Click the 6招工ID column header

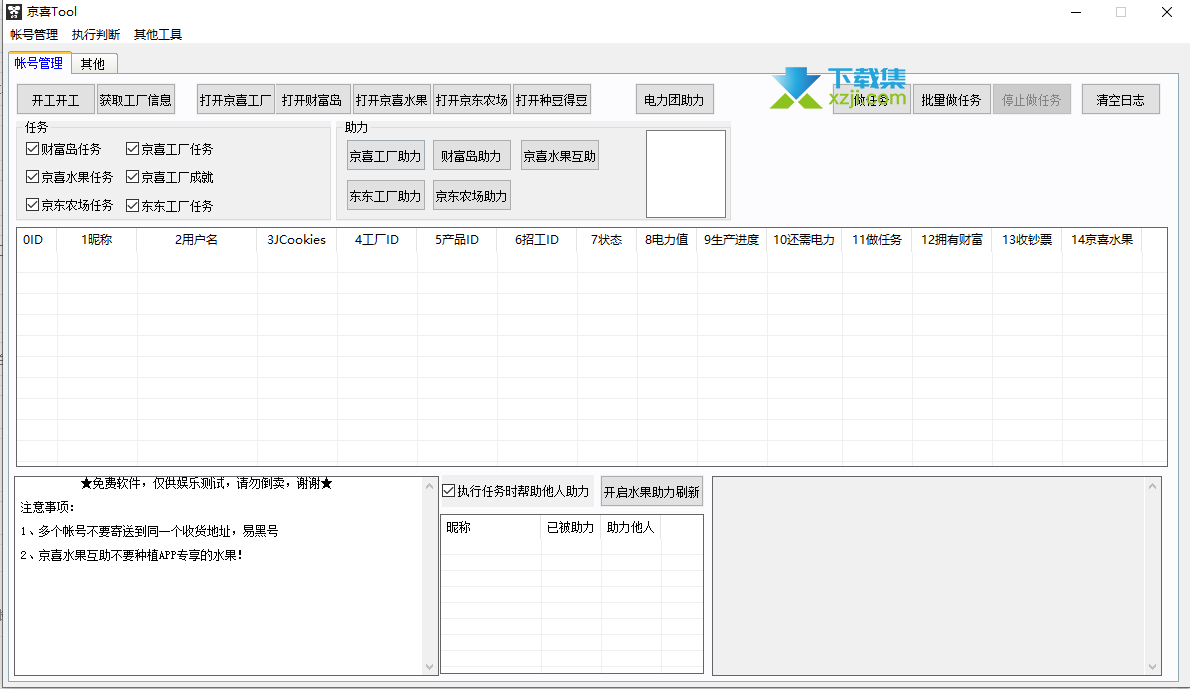[x=537, y=240]
